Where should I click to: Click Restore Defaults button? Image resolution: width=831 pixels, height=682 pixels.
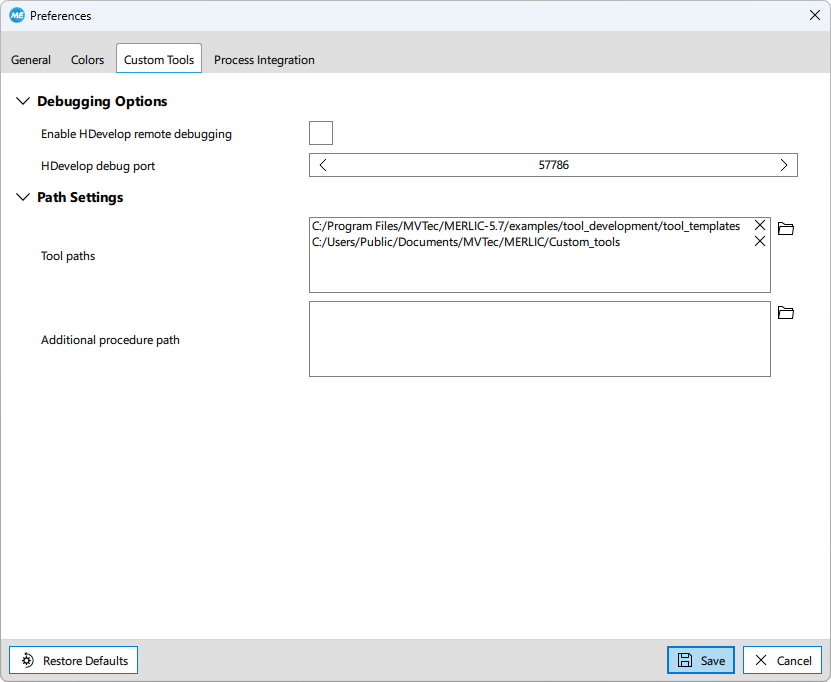click(x=74, y=660)
